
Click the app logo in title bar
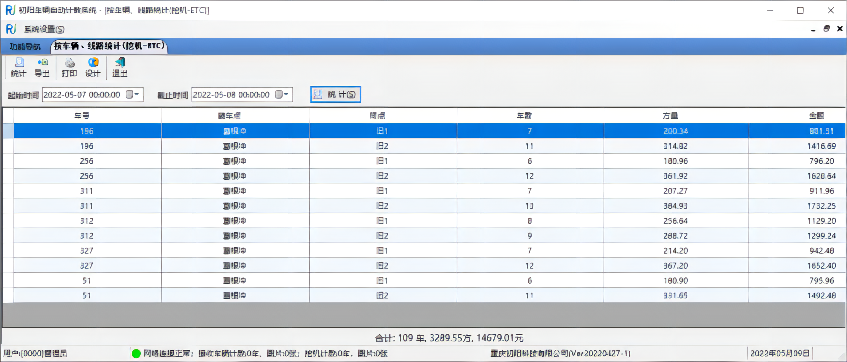tap(10, 10)
